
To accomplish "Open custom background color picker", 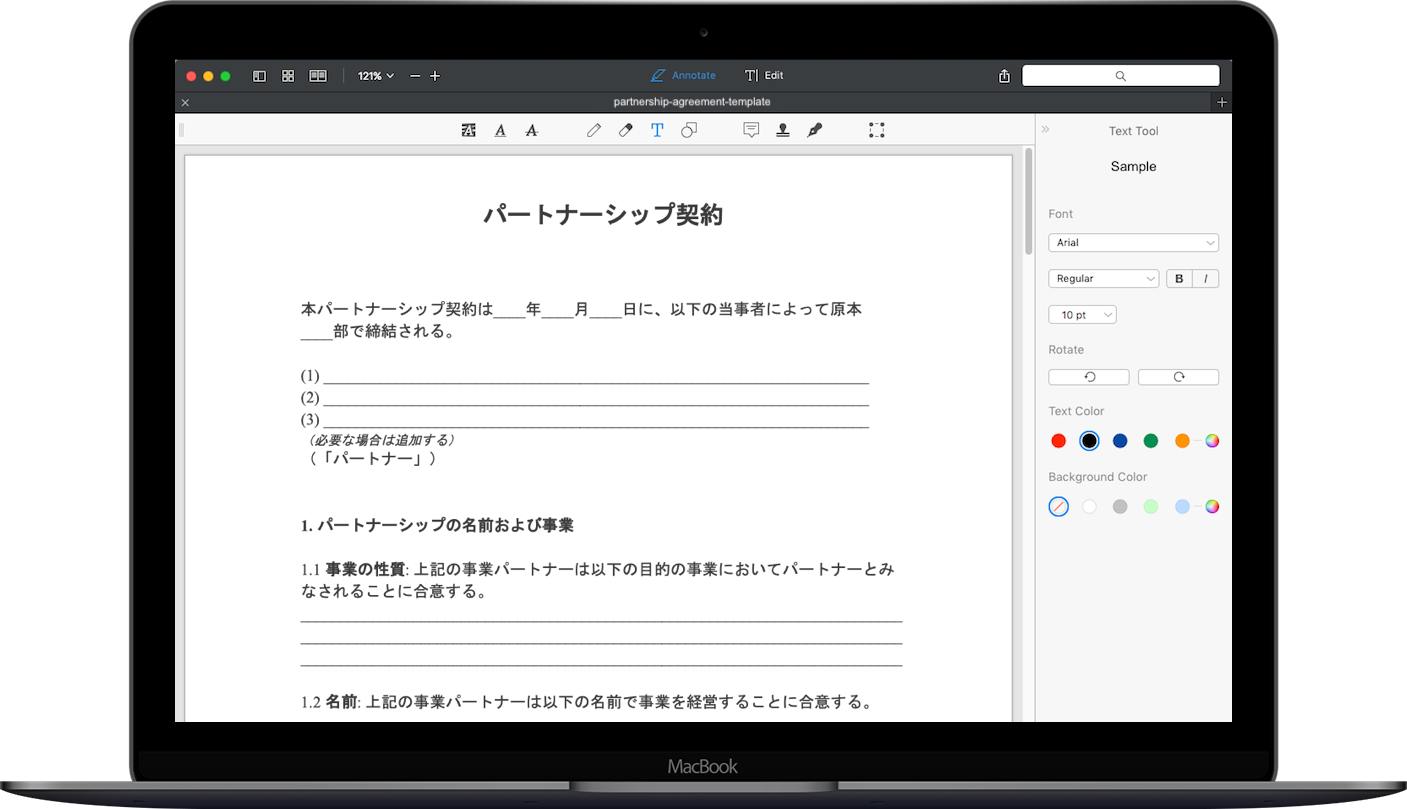I will pyautogui.click(x=1212, y=507).
